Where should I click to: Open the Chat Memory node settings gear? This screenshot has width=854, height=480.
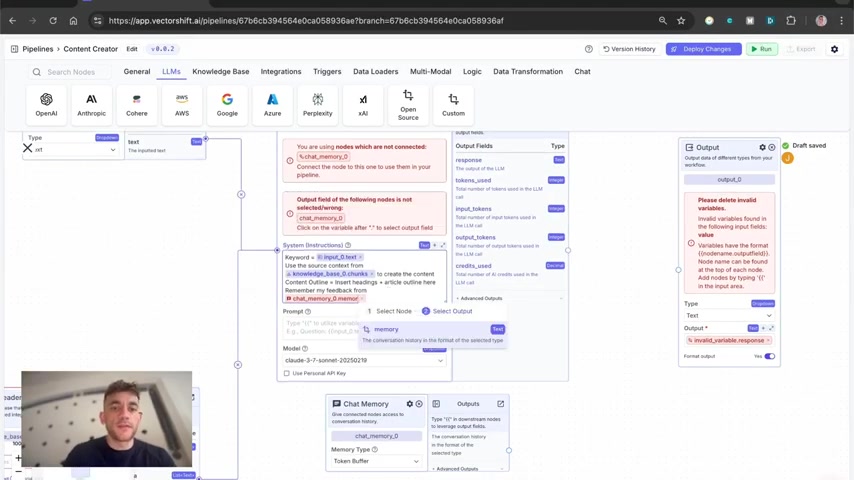409,404
